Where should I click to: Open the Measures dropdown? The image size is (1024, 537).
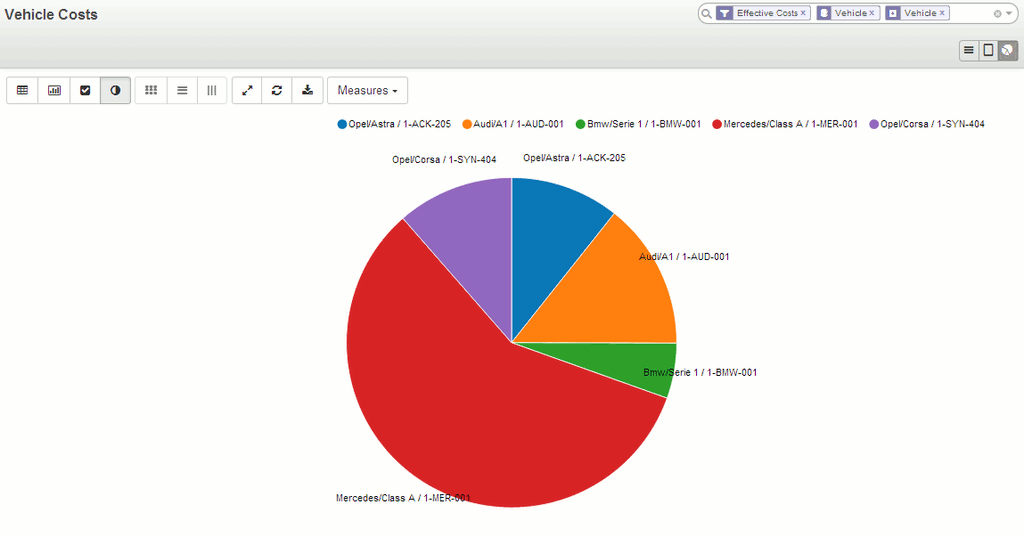[367, 90]
